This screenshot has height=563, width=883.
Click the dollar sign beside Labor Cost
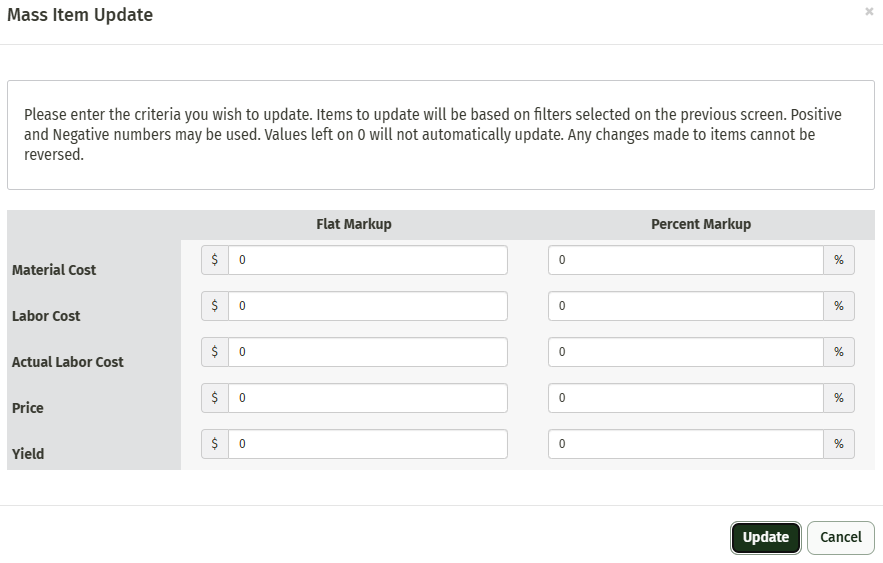pos(215,306)
